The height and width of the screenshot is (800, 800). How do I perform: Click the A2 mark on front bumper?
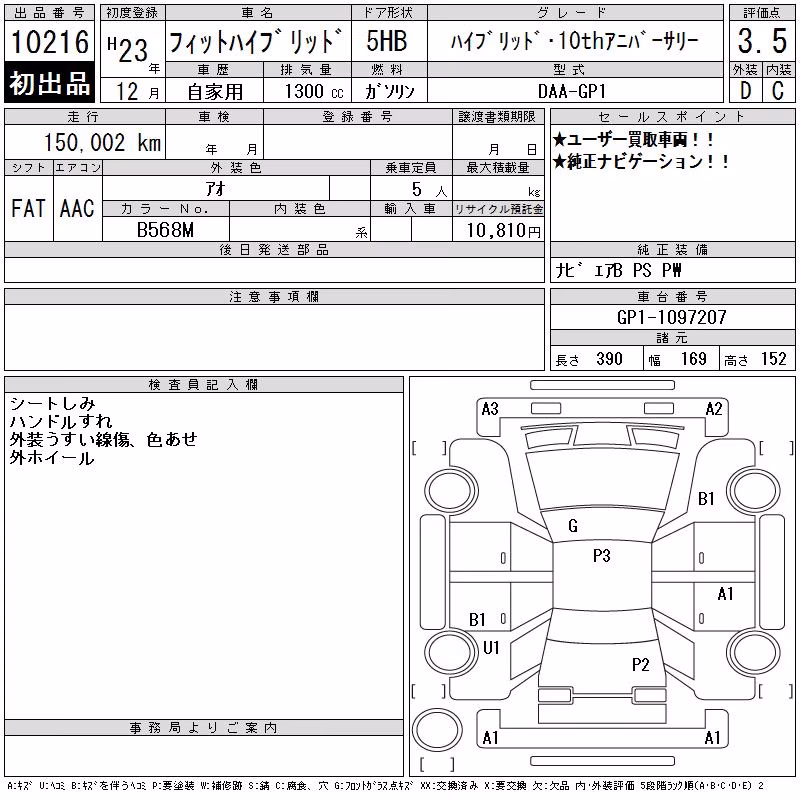[714, 409]
